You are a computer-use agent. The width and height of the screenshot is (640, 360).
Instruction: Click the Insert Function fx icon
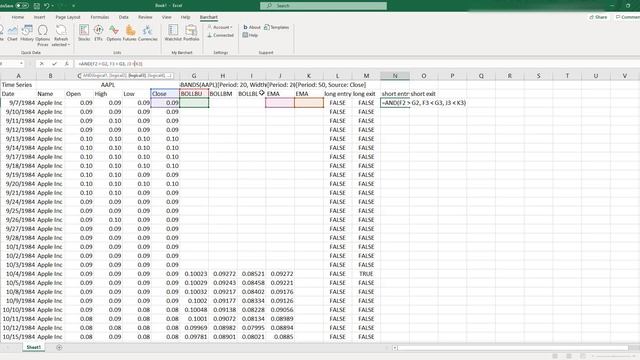(67, 64)
